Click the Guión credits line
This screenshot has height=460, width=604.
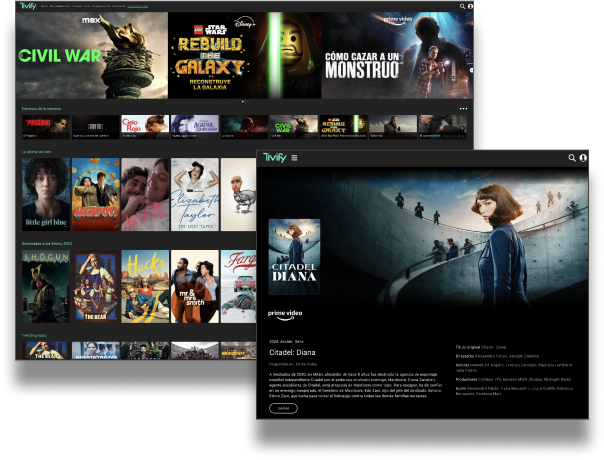514,391
